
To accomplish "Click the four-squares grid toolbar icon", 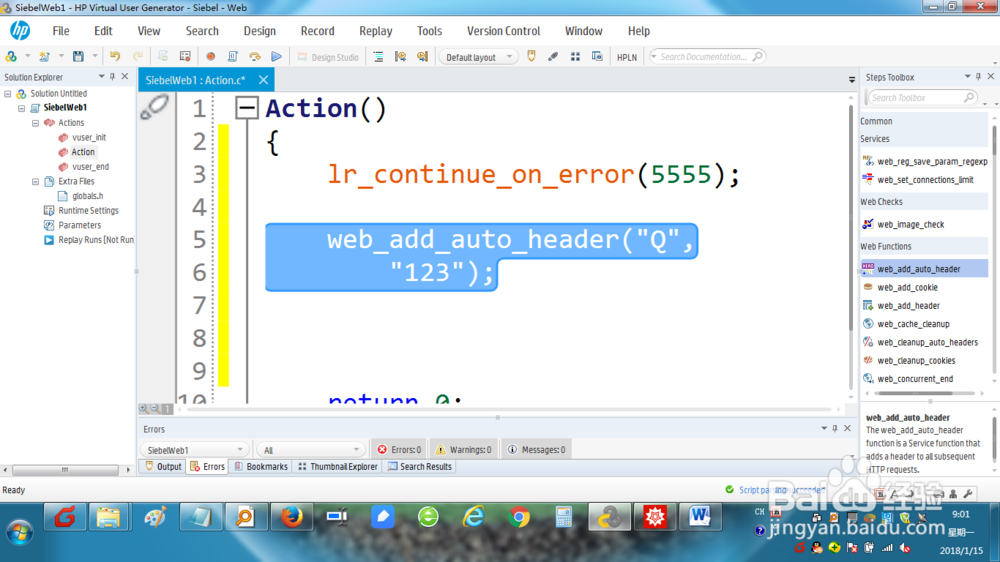I will pos(575,56).
